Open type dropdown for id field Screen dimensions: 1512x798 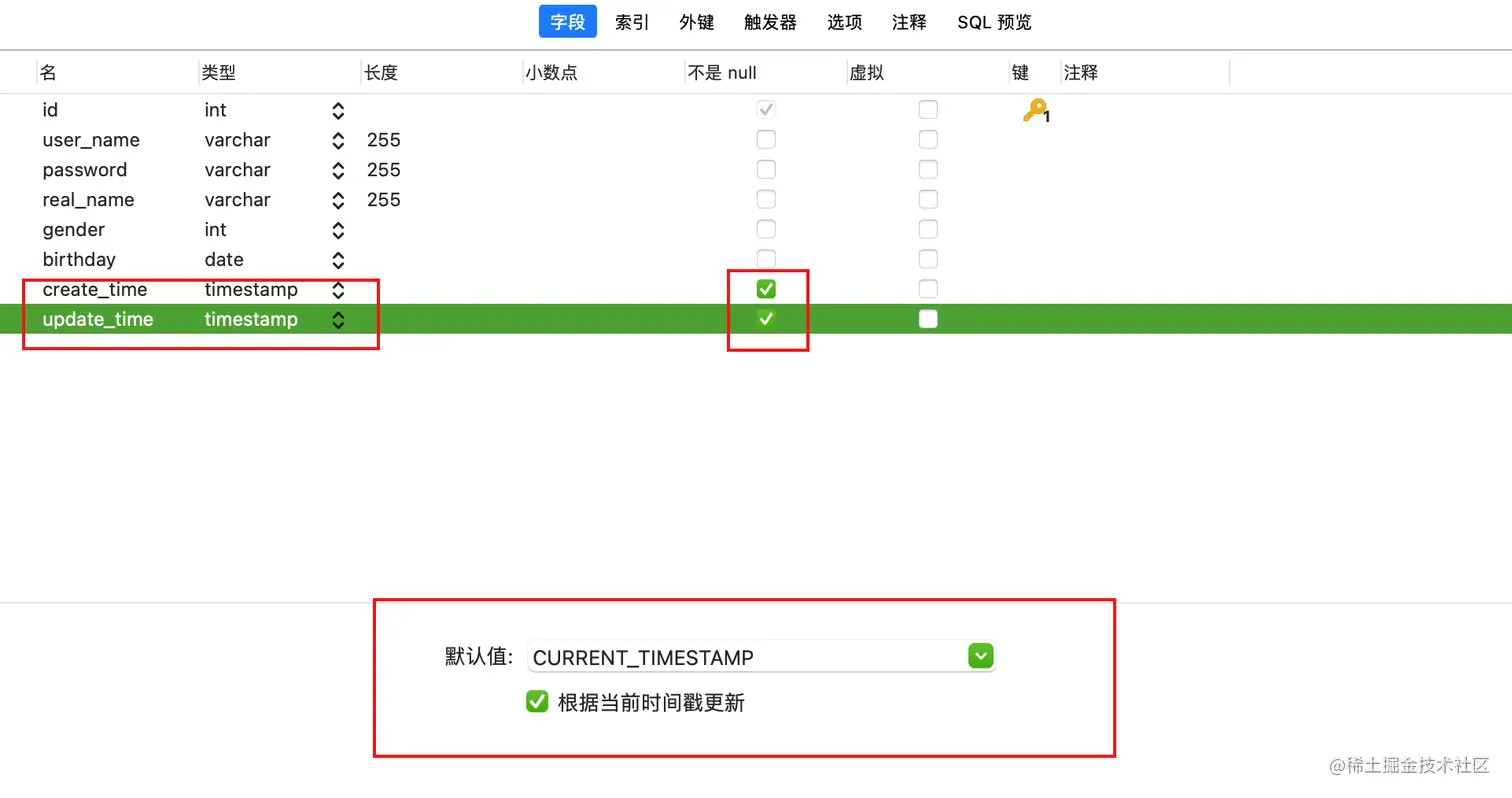pyautogui.click(x=338, y=110)
